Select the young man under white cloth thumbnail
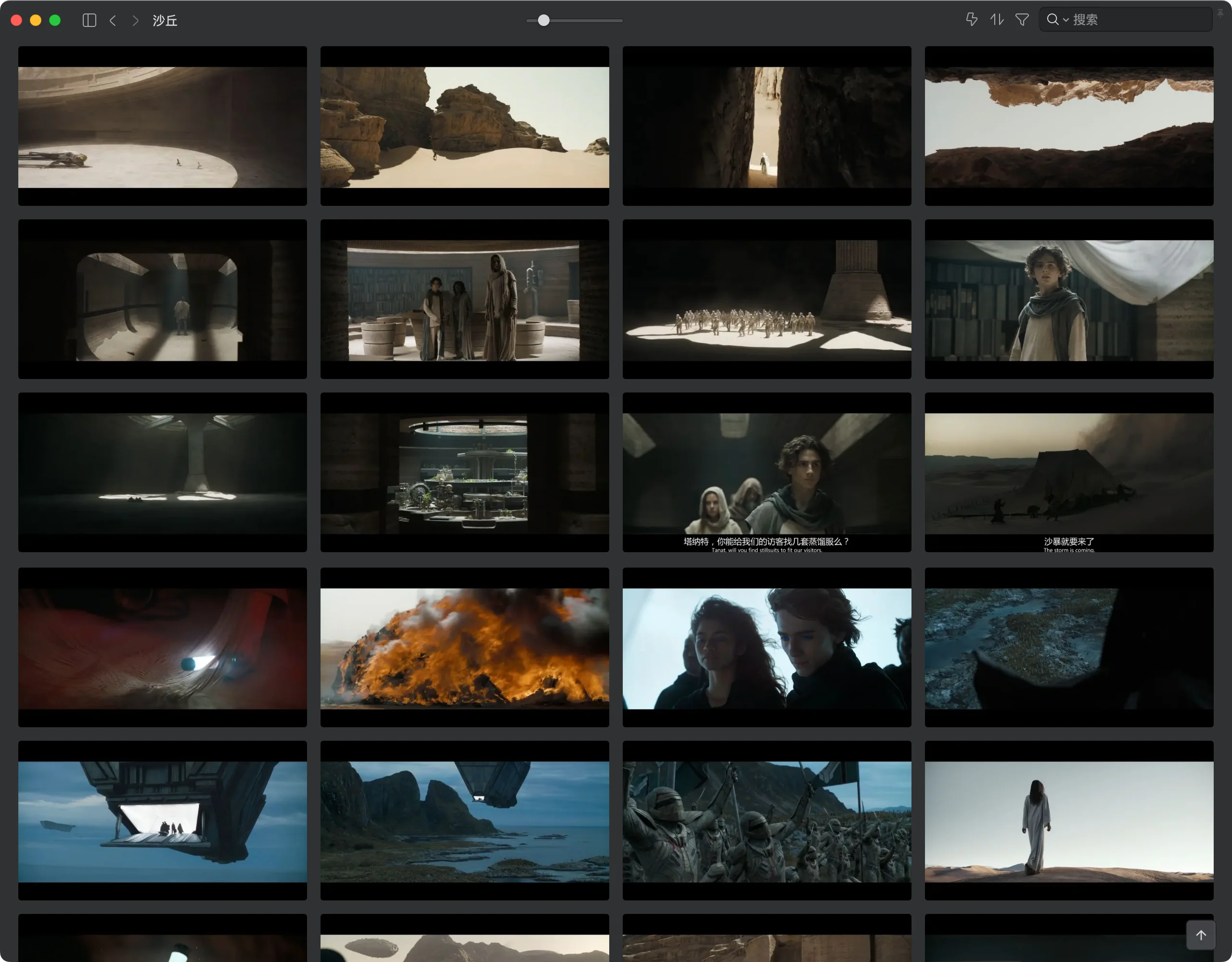Viewport: 1232px width, 962px height. point(1069,300)
